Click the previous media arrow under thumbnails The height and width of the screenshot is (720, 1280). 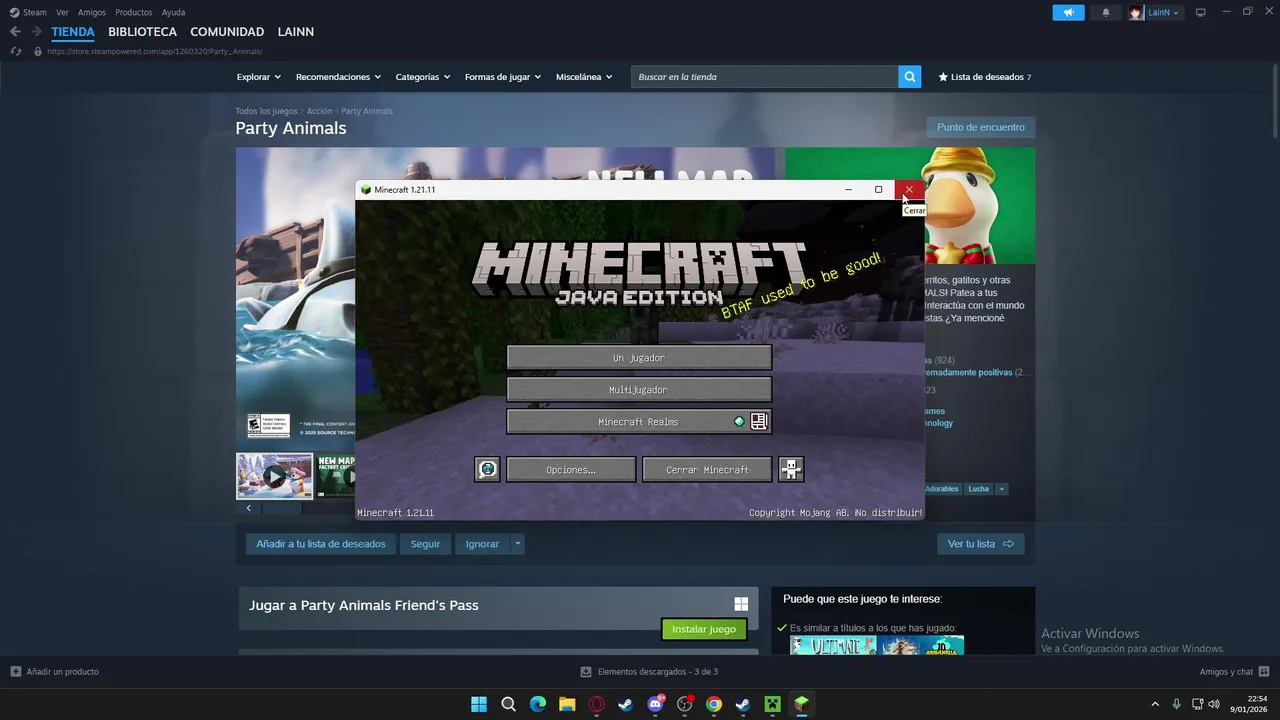(249, 508)
